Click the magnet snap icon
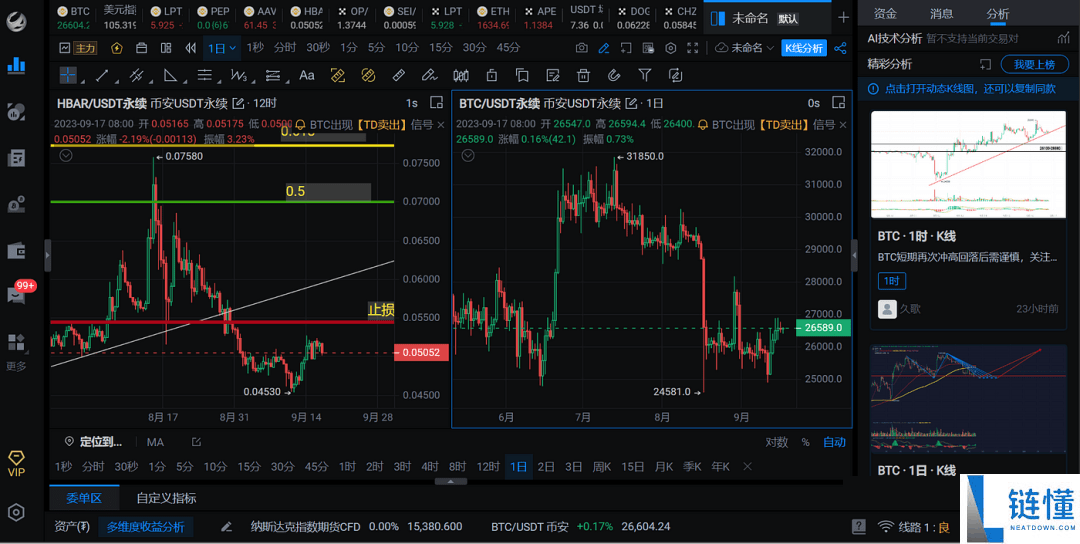The image size is (1080, 544). pyautogui.click(x=614, y=75)
